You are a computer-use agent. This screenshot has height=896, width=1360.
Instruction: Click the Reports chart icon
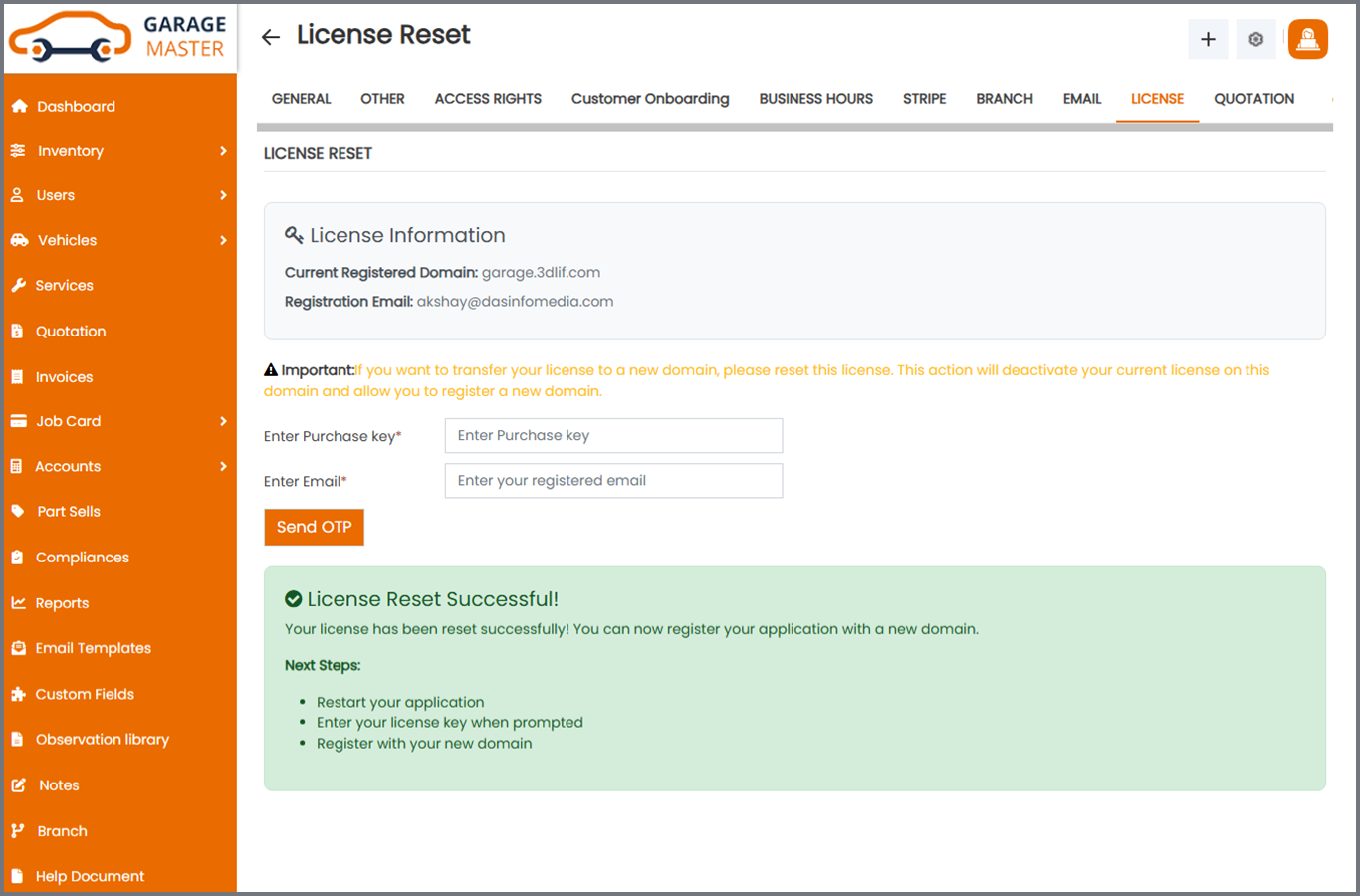pyautogui.click(x=18, y=603)
